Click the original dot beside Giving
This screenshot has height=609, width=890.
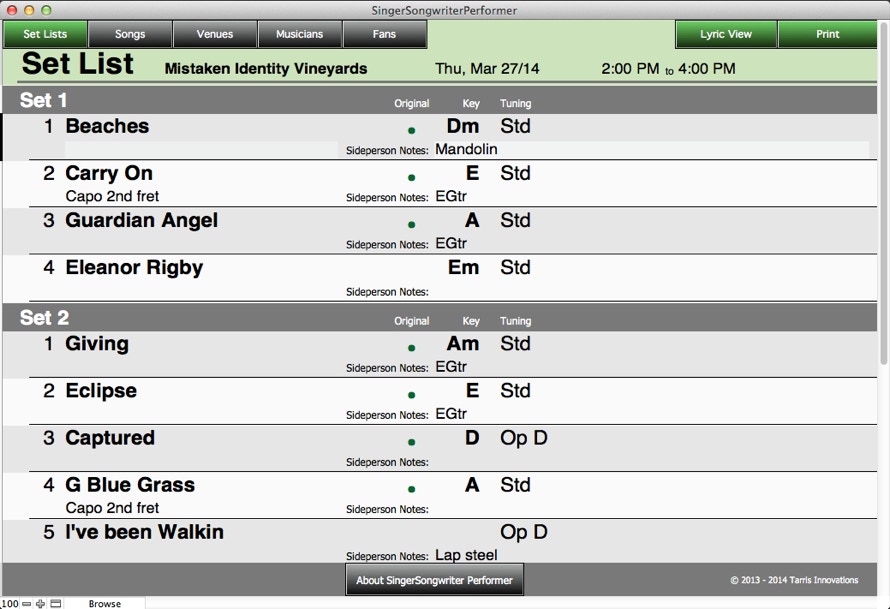point(411,348)
